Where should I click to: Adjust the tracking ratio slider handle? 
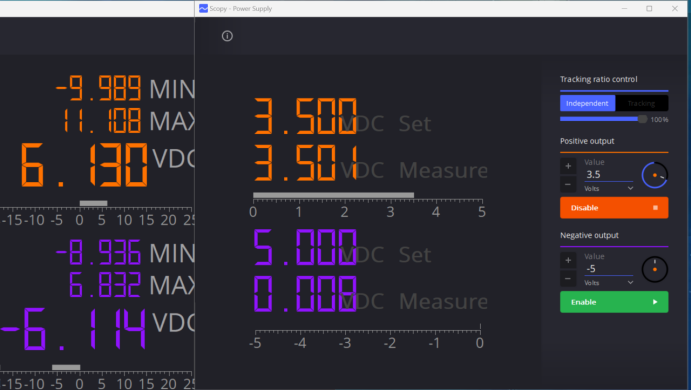click(x=643, y=119)
